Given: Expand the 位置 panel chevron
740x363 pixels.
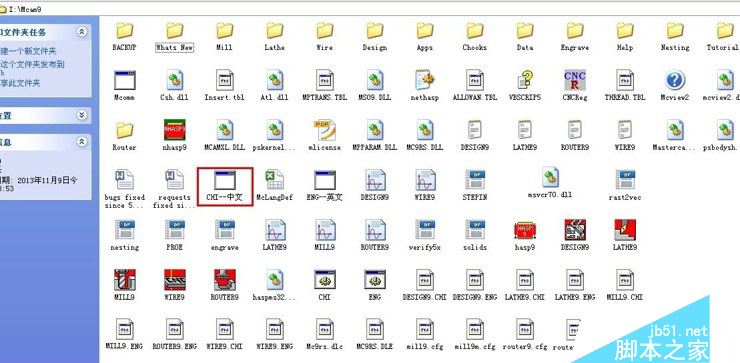Looking at the screenshot, I should pyautogui.click(x=82, y=115).
